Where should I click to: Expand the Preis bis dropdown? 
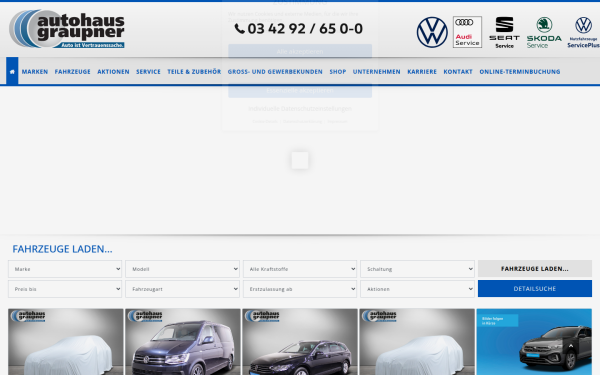coord(65,289)
